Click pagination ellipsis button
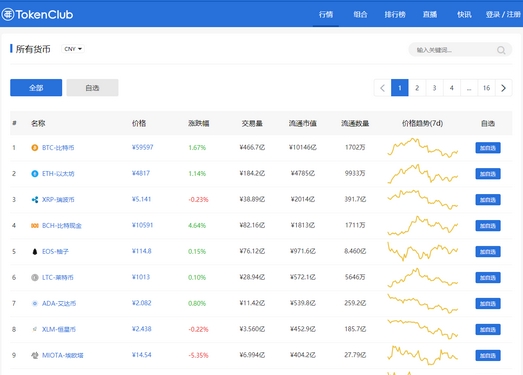 (469, 88)
